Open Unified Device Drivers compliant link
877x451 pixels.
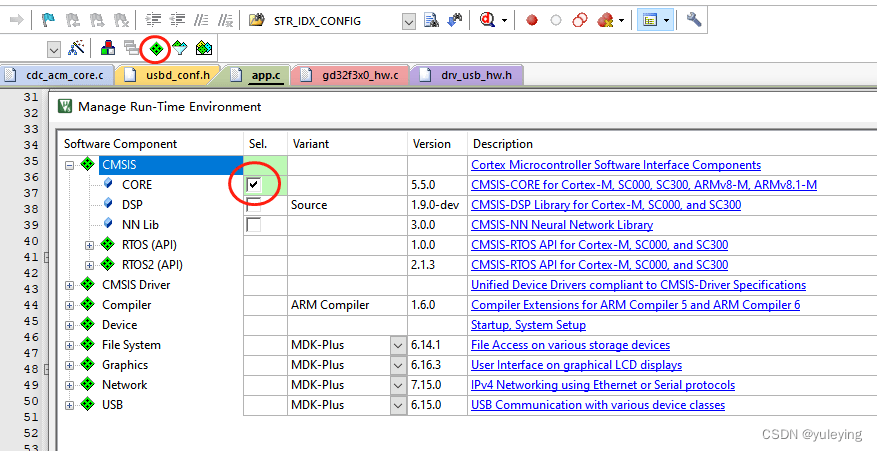[x=638, y=285]
